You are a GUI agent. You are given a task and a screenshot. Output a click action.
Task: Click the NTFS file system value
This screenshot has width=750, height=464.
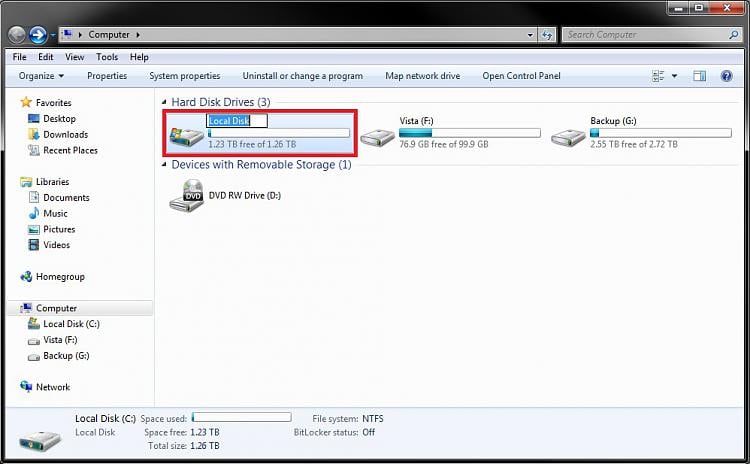point(373,419)
